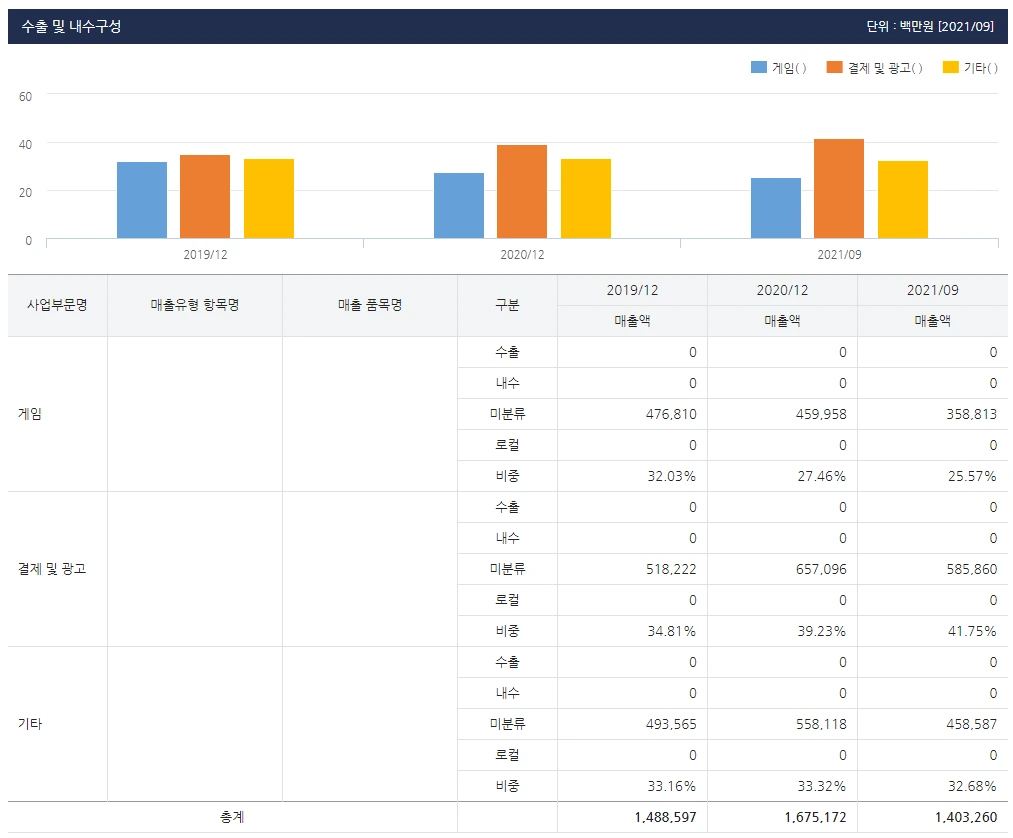
Task: Click the total 1,403,260
Action: [966, 817]
